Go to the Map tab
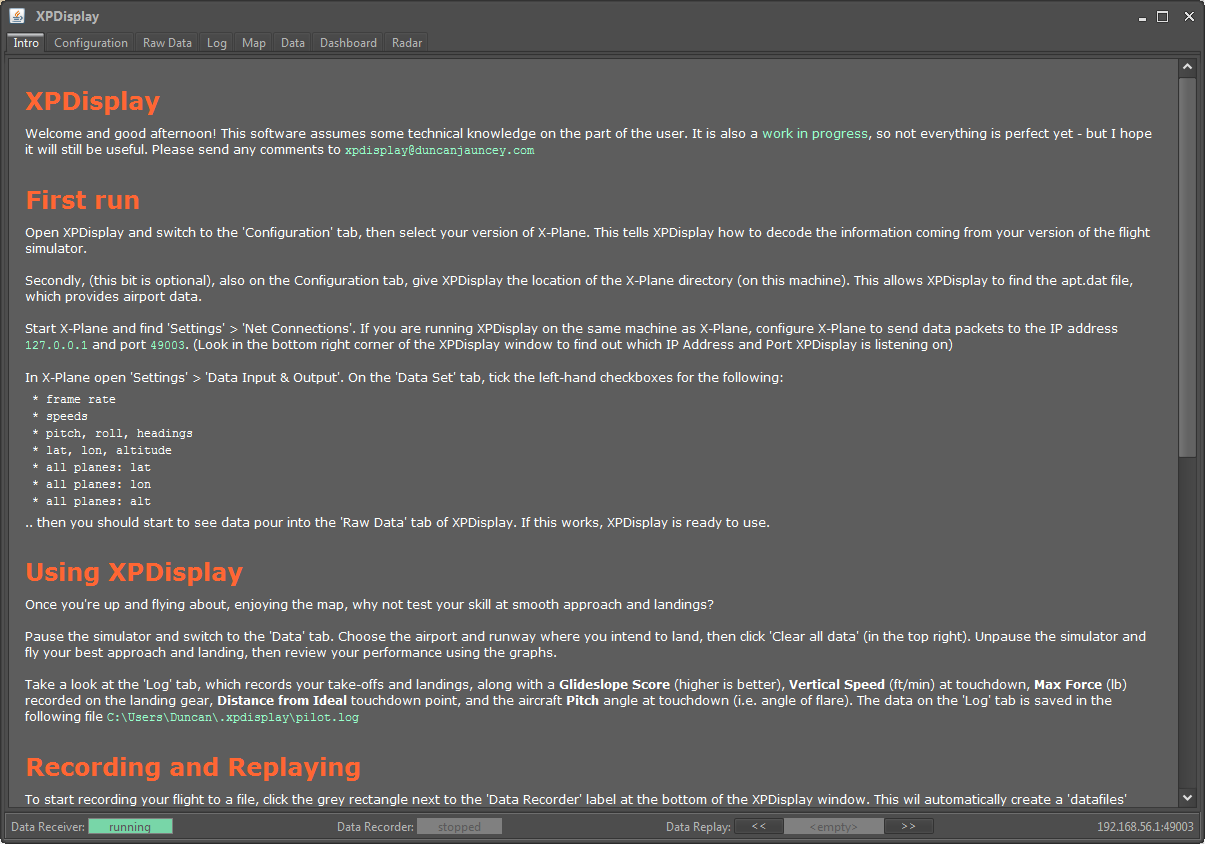 [254, 43]
